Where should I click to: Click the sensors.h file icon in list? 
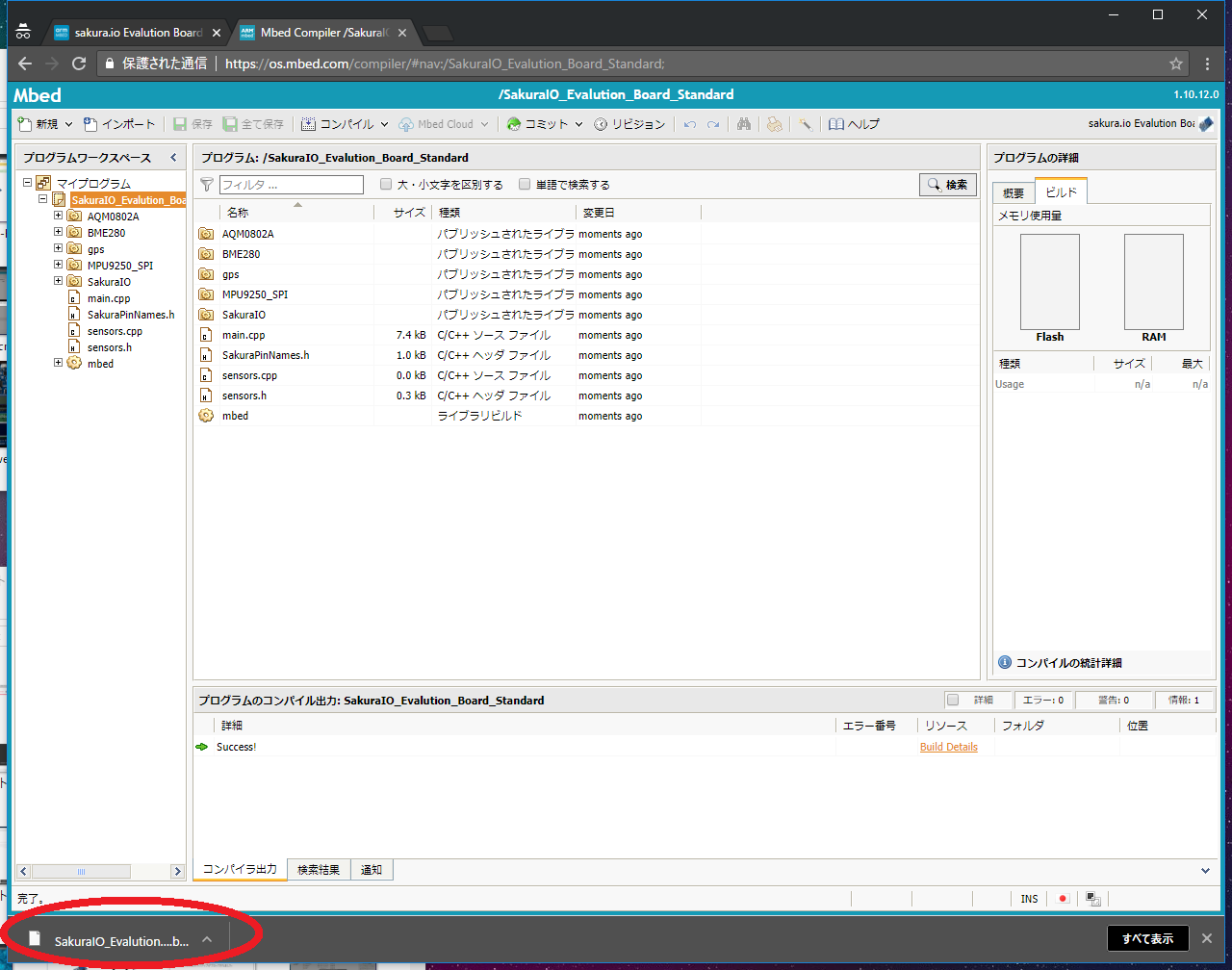pyautogui.click(x=205, y=396)
